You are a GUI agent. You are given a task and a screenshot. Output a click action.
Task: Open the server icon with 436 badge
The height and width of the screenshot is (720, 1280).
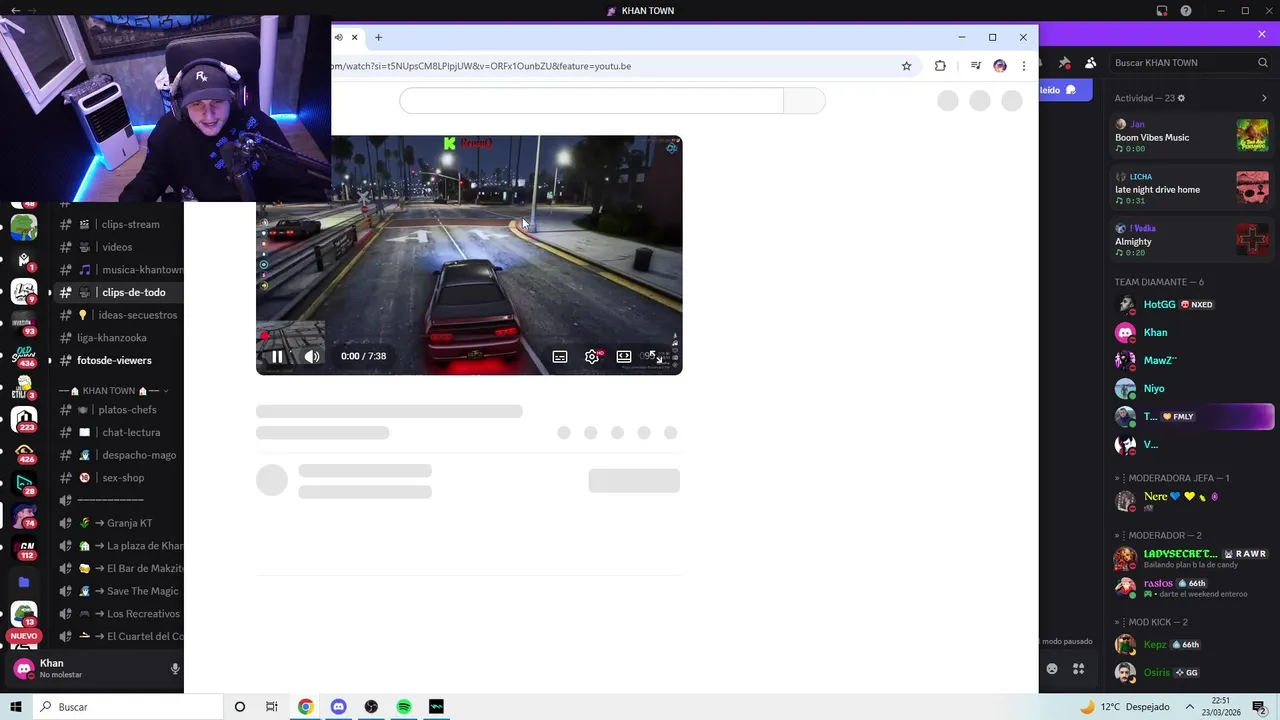pos(24,354)
